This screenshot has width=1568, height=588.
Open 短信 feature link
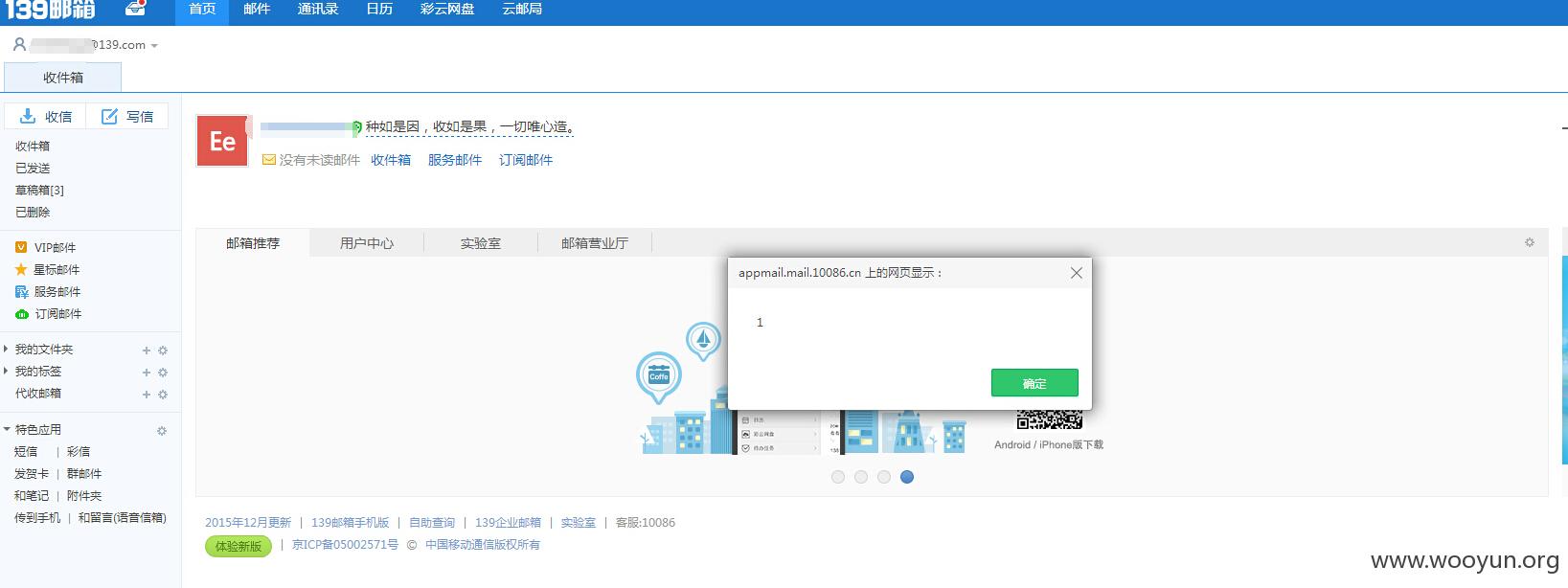pyautogui.click(x=26, y=452)
